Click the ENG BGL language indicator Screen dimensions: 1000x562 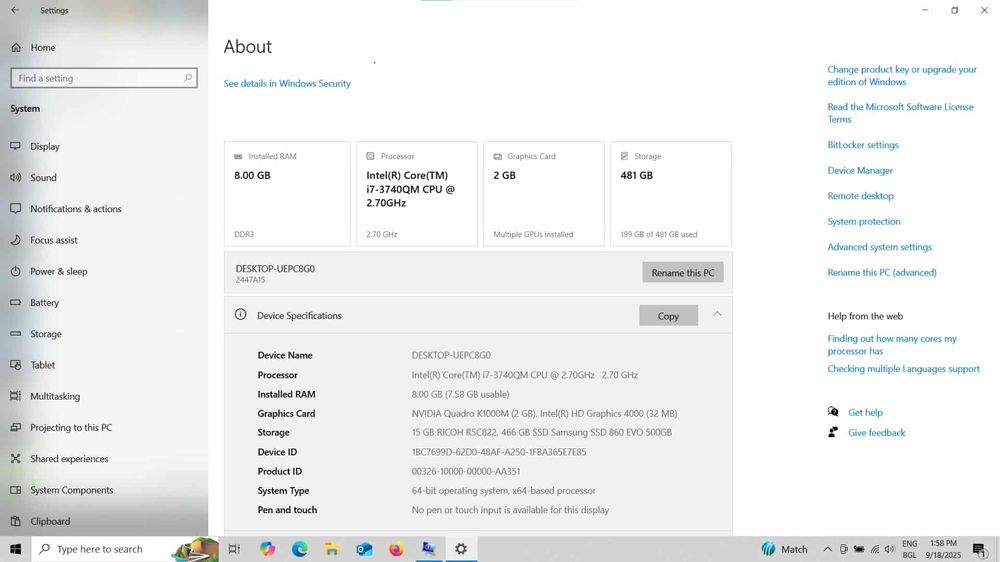[x=909, y=549]
